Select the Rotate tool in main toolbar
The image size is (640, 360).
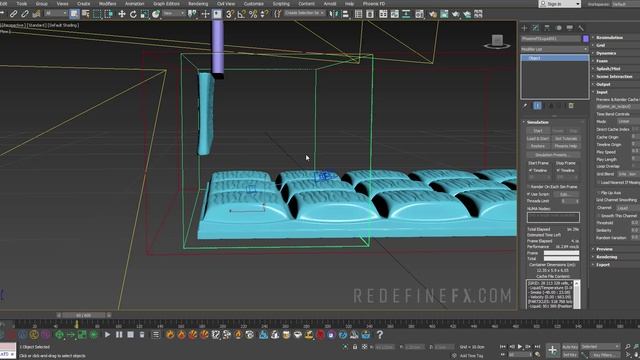click(133, 14)
